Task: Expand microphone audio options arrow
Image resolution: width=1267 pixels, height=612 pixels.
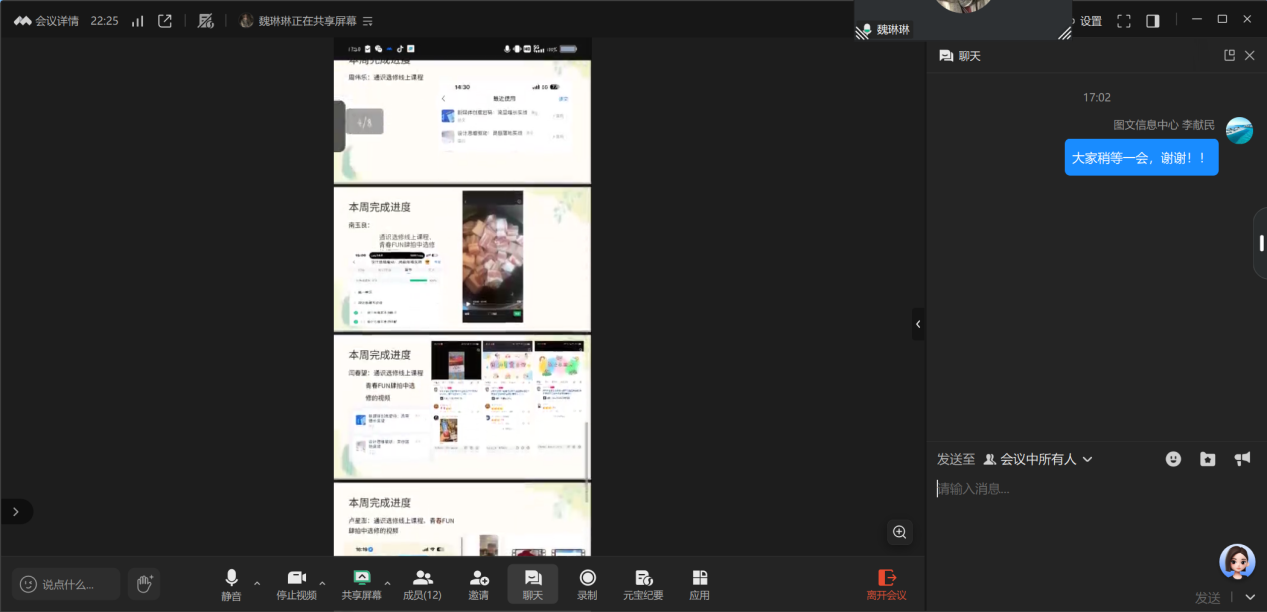Action: (257, 582)
